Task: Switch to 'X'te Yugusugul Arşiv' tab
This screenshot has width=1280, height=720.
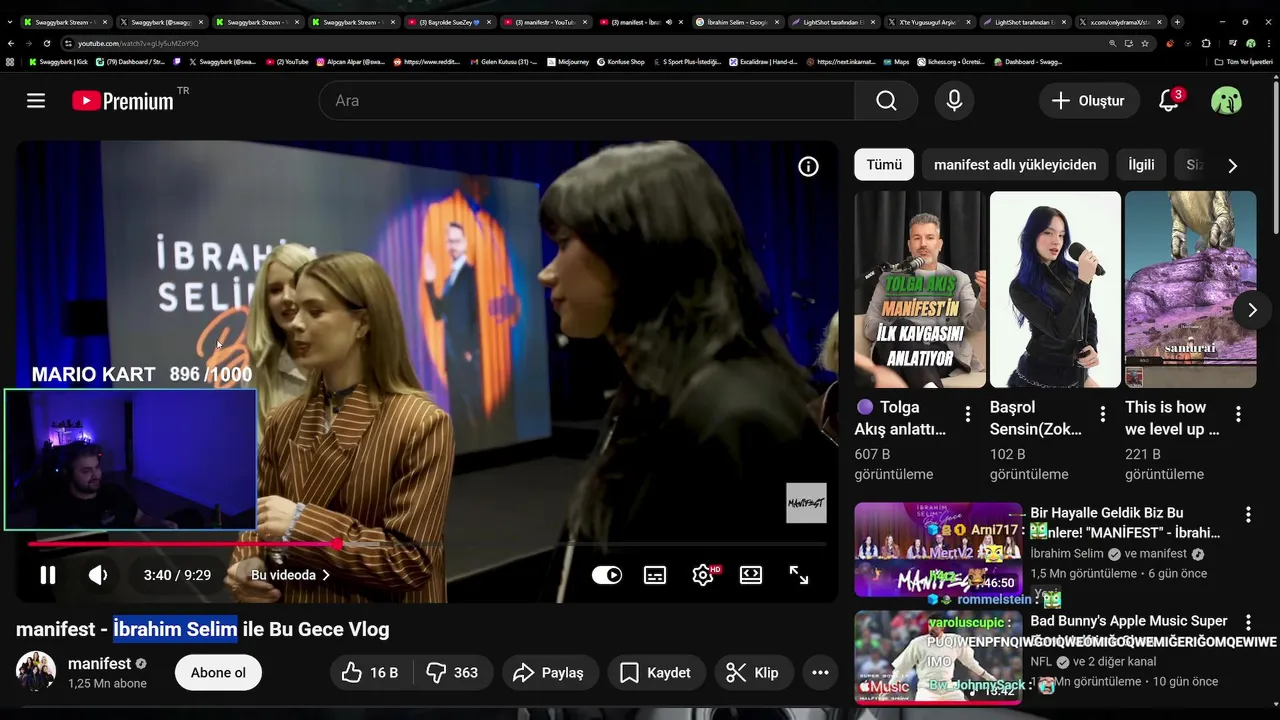Action: pyautogui.click(x=928, y=21)
